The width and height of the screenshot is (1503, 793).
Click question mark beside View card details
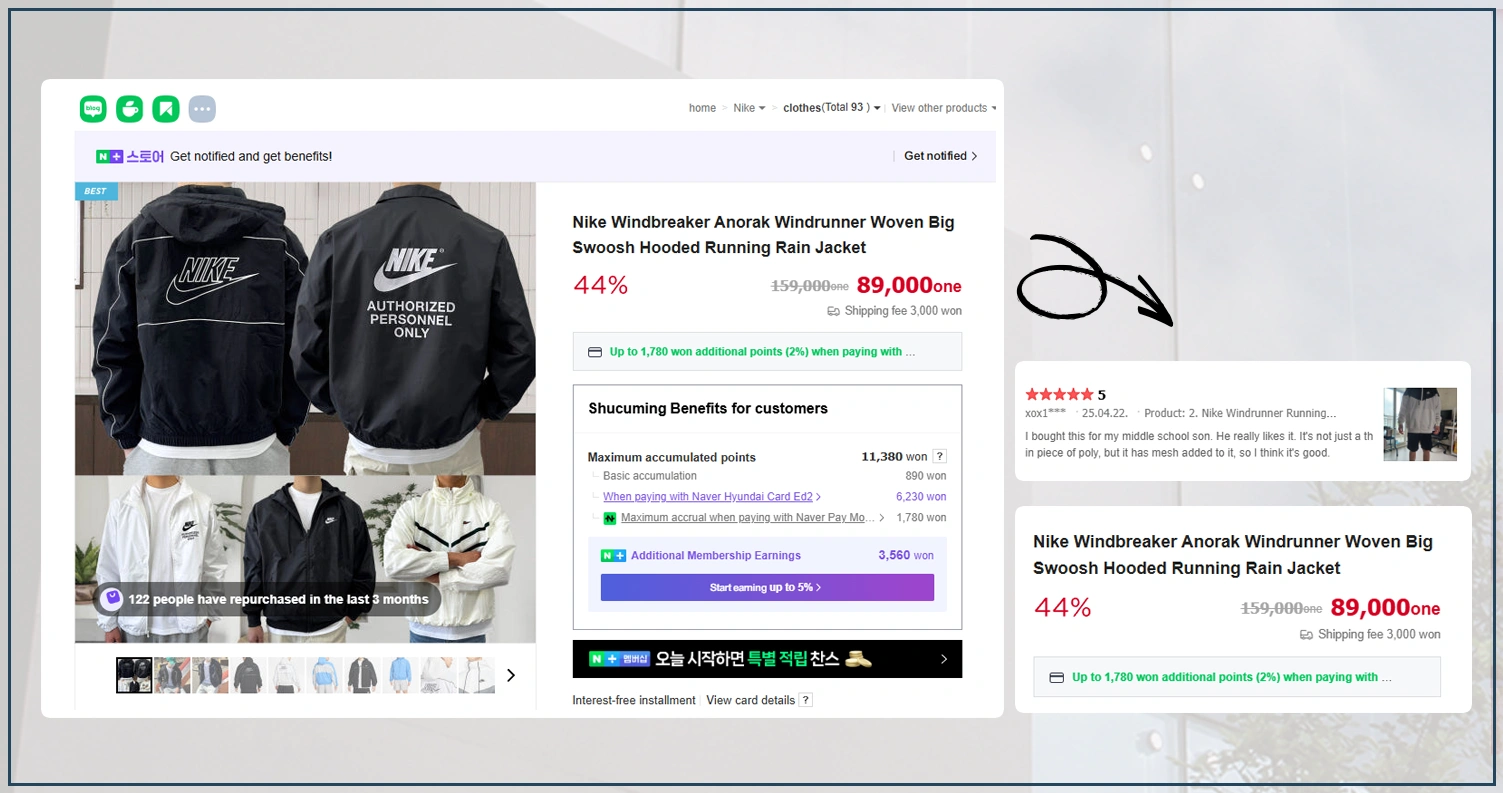click(806, 700)
